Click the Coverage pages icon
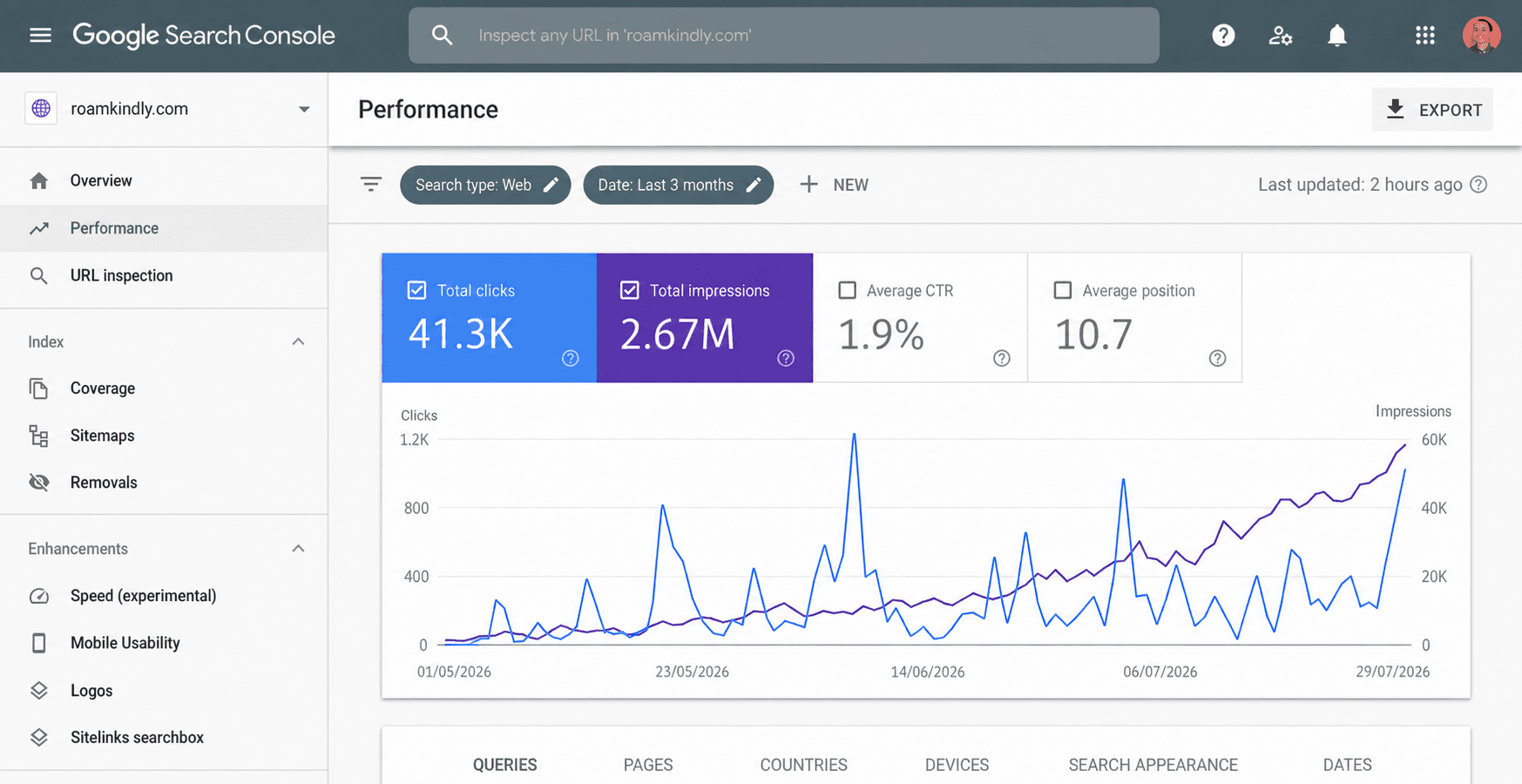 [39, 389]
